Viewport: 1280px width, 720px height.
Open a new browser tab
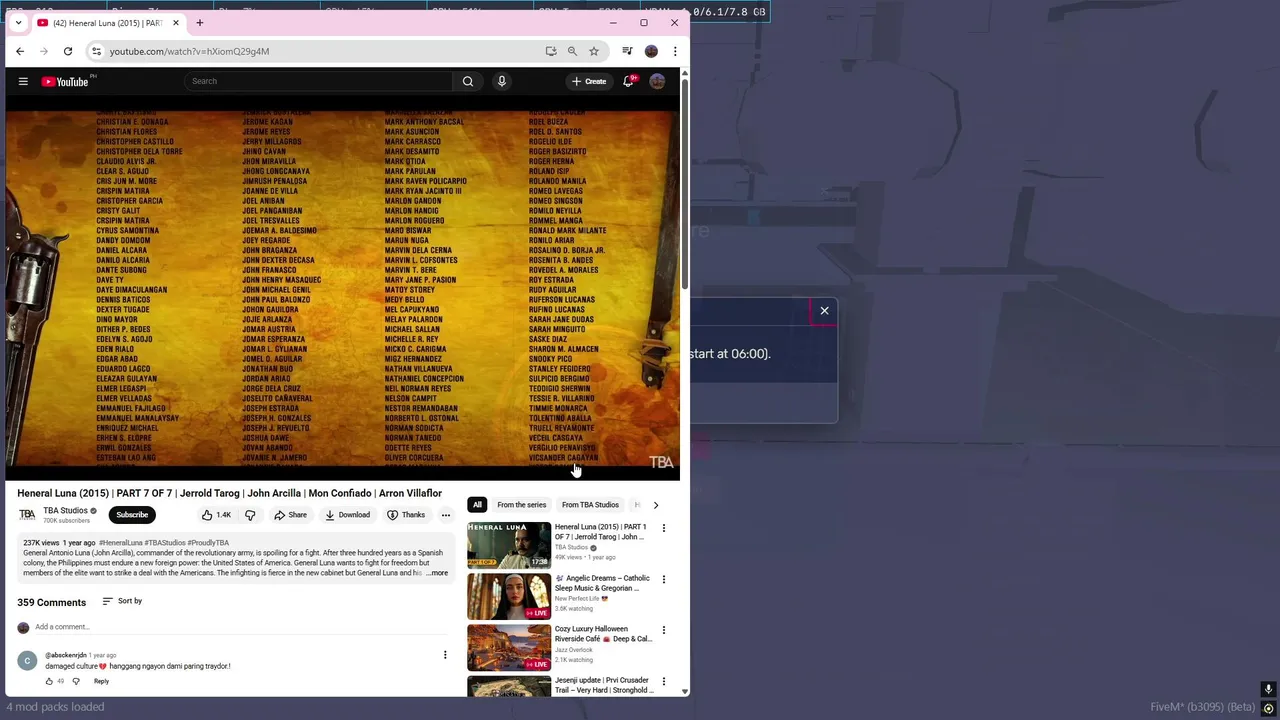[x=199, y=22]
